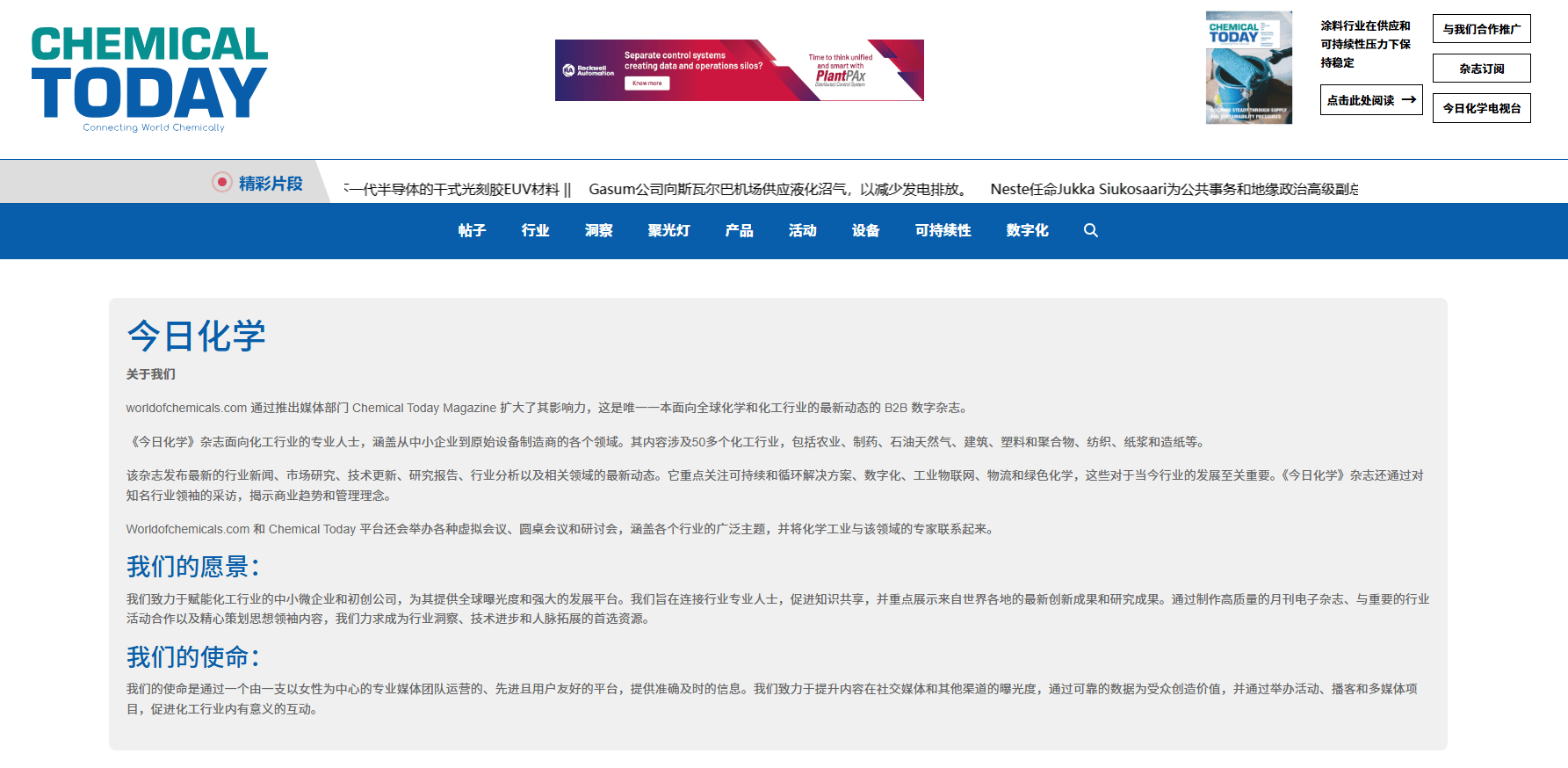
Task: Select 产品 in the navigation bar
Action: click(x=739, y=230)
